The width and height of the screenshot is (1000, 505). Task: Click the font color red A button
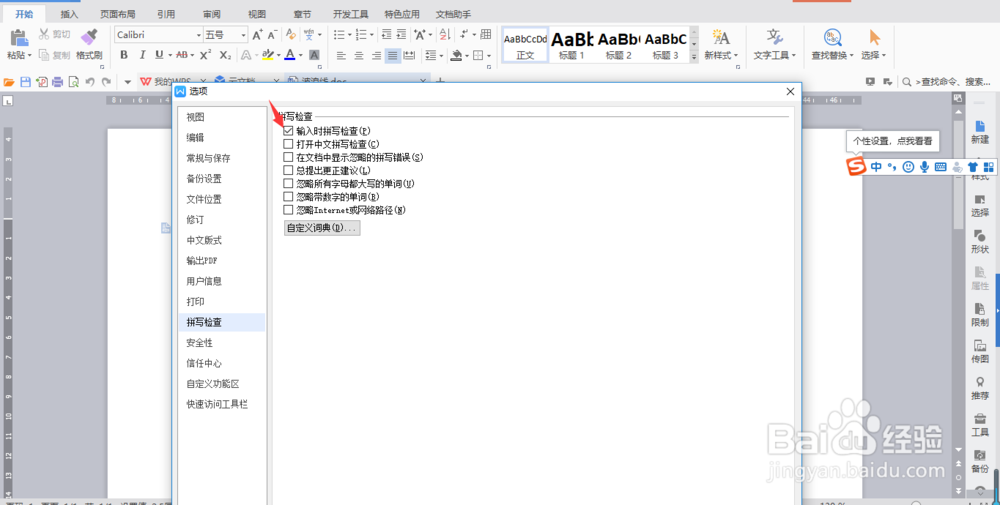coord(290,55)
